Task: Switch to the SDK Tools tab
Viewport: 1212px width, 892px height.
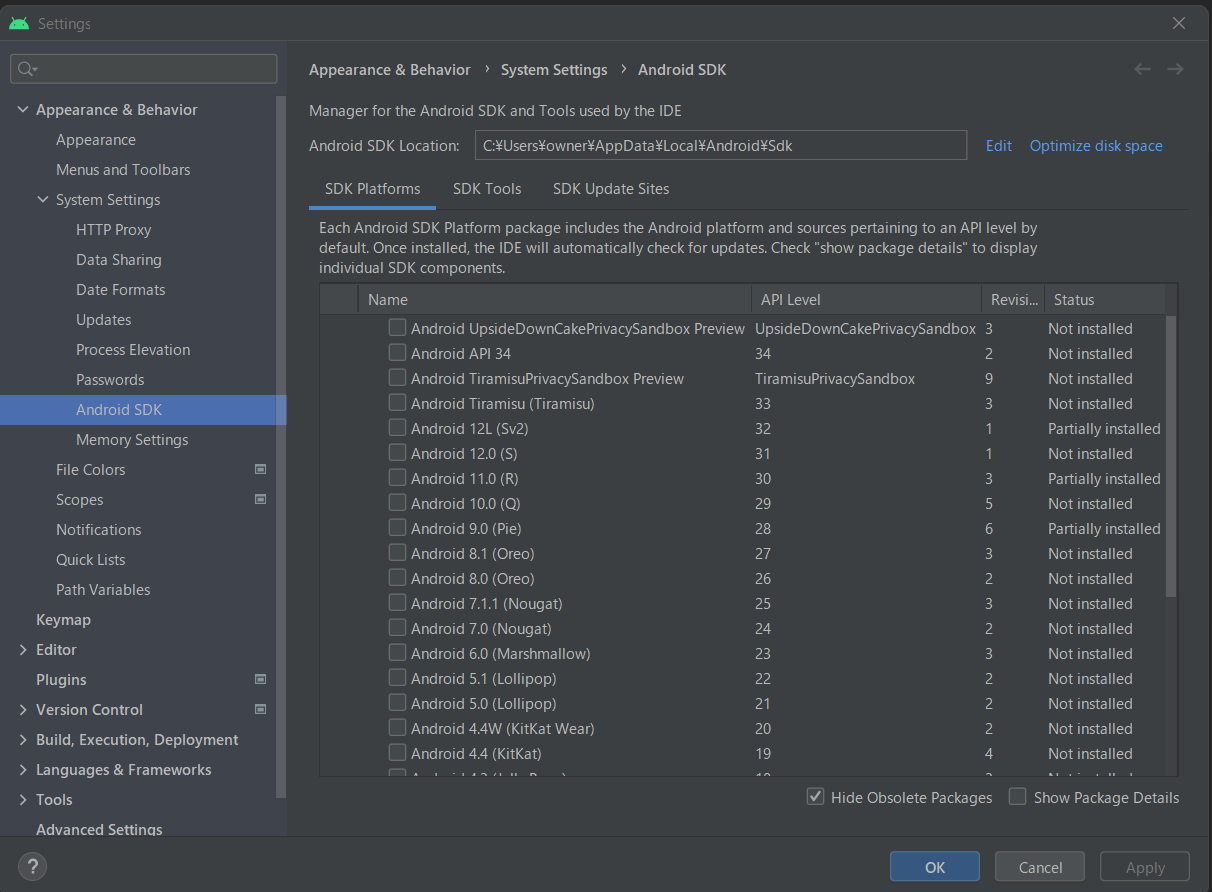Action: (487, 188)
